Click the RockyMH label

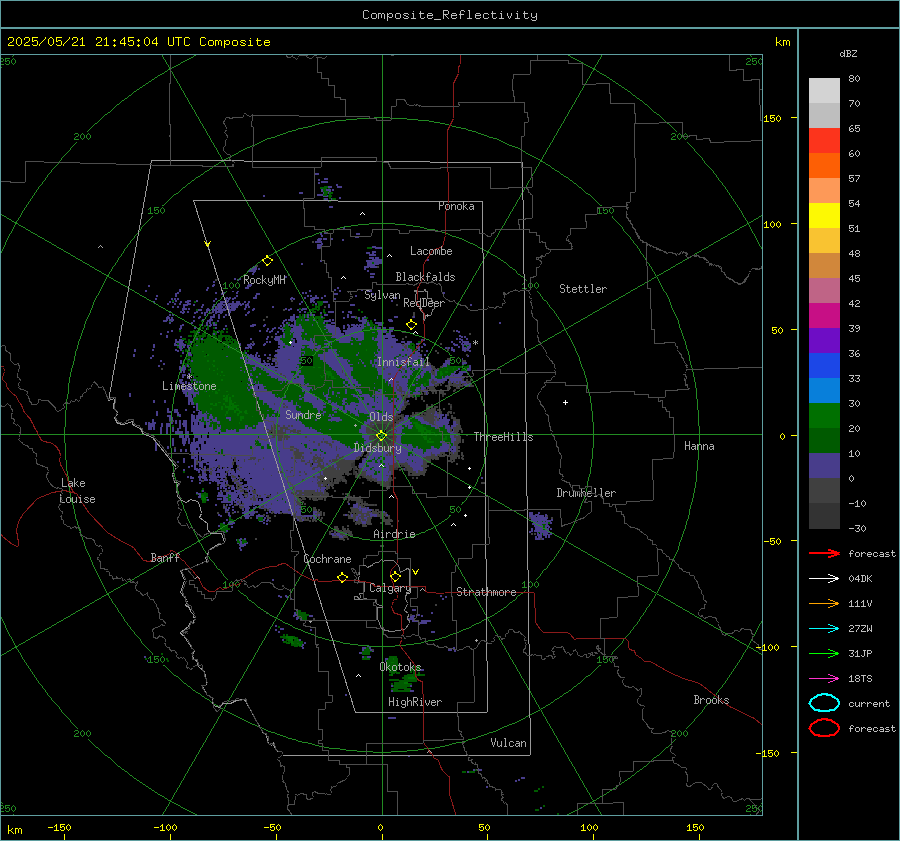[x=264, y=280]
